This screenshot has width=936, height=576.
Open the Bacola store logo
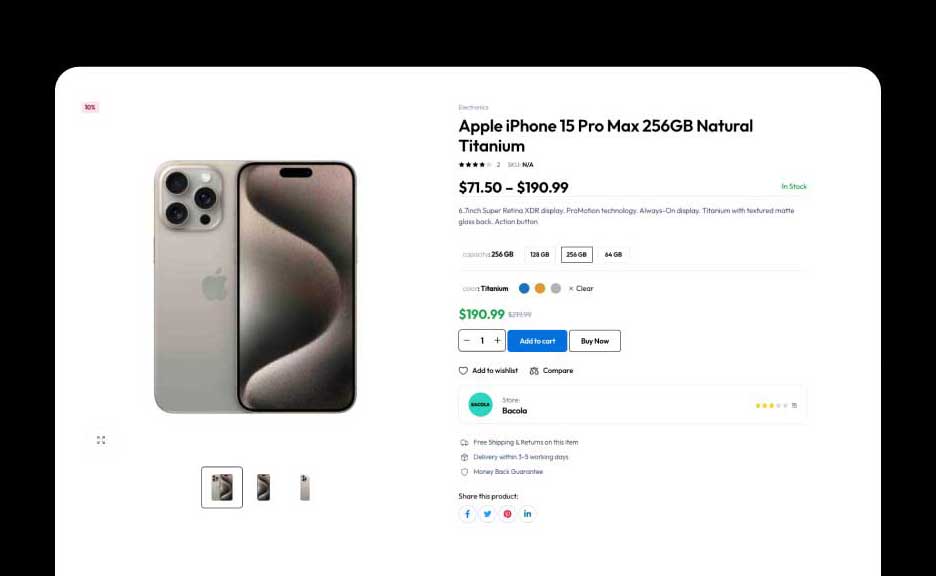click(x=480, y=405)
